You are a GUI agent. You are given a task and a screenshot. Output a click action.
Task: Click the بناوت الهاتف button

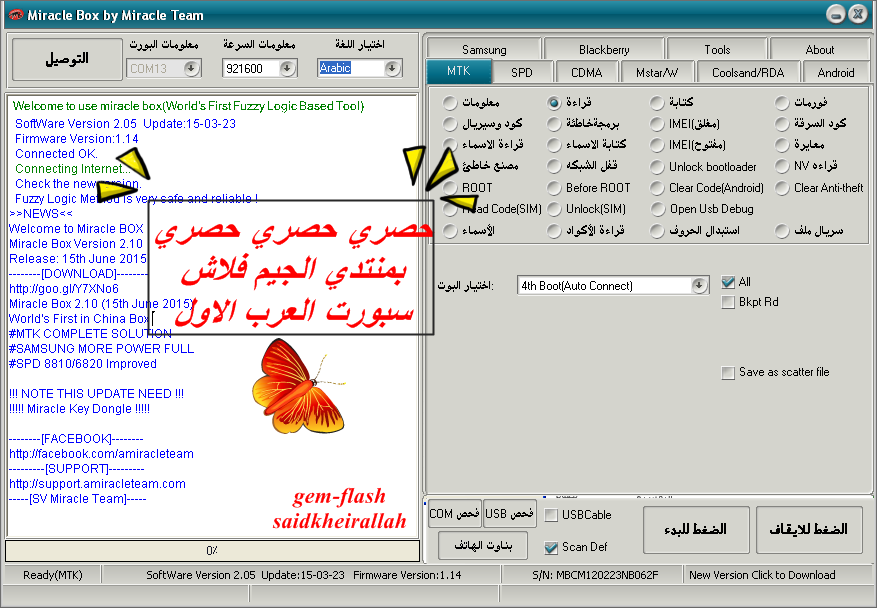pos(483,545)
